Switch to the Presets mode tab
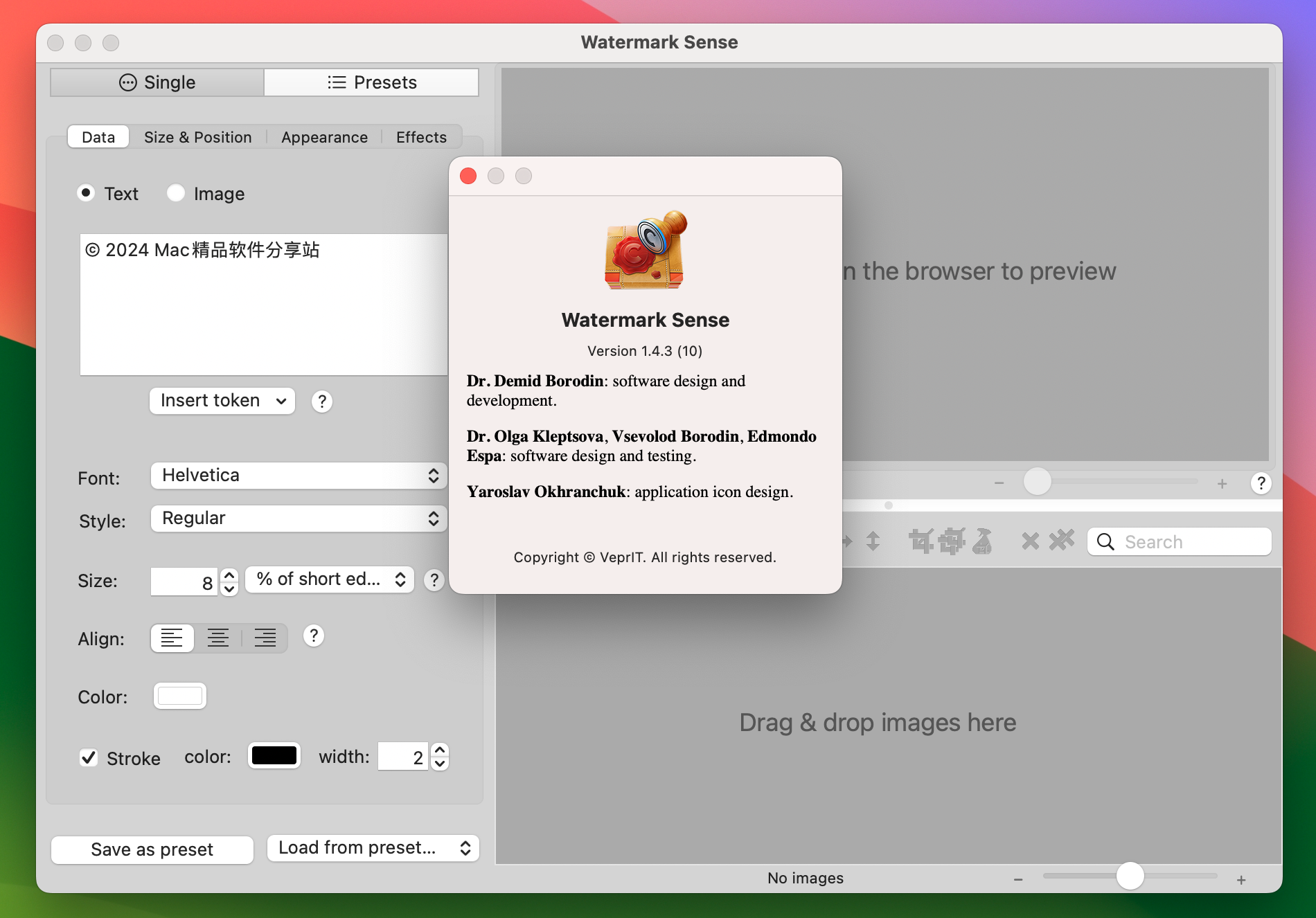Image resolution: width=1316 pixels, height=918 pixels. pos(372,82)
